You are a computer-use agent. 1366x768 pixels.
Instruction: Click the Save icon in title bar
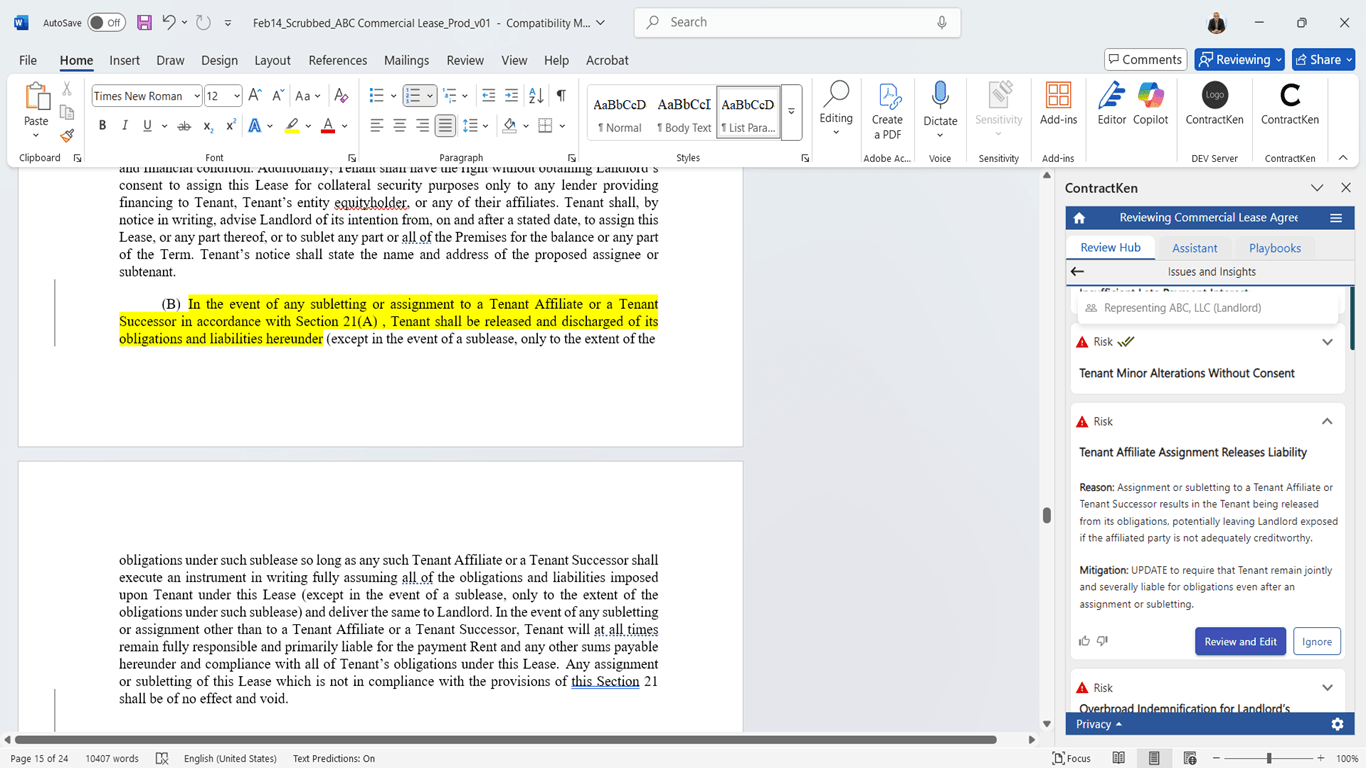(x=144, y=22)
